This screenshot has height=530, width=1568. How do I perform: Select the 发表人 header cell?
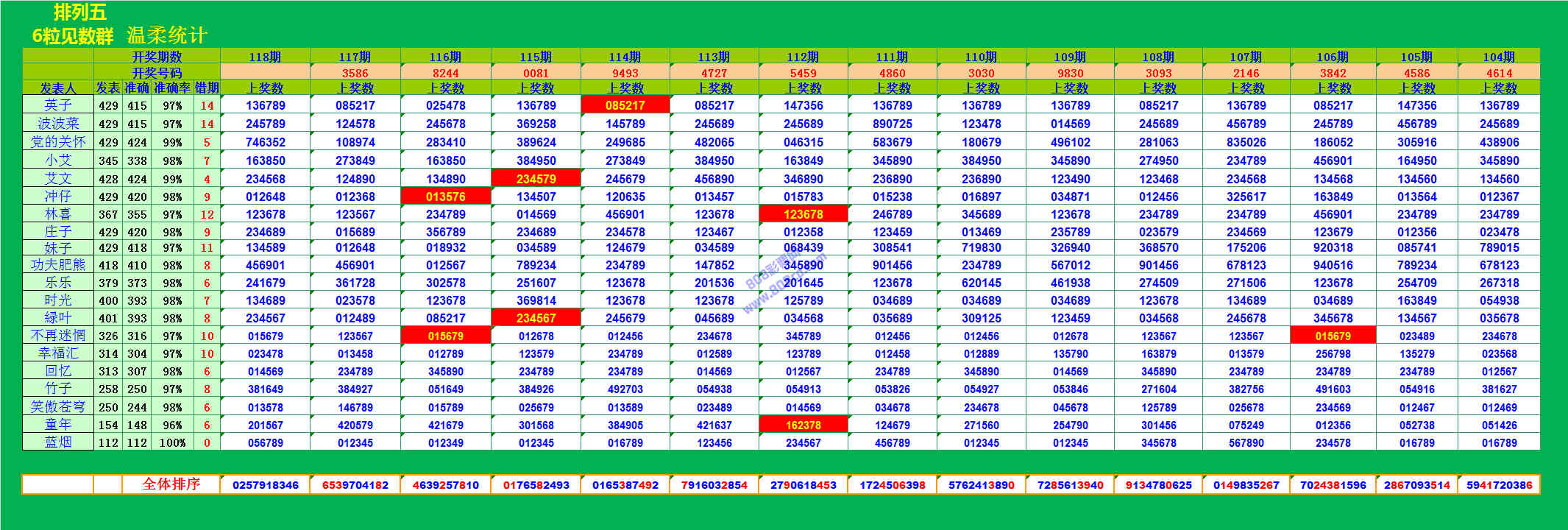point(58,88)
